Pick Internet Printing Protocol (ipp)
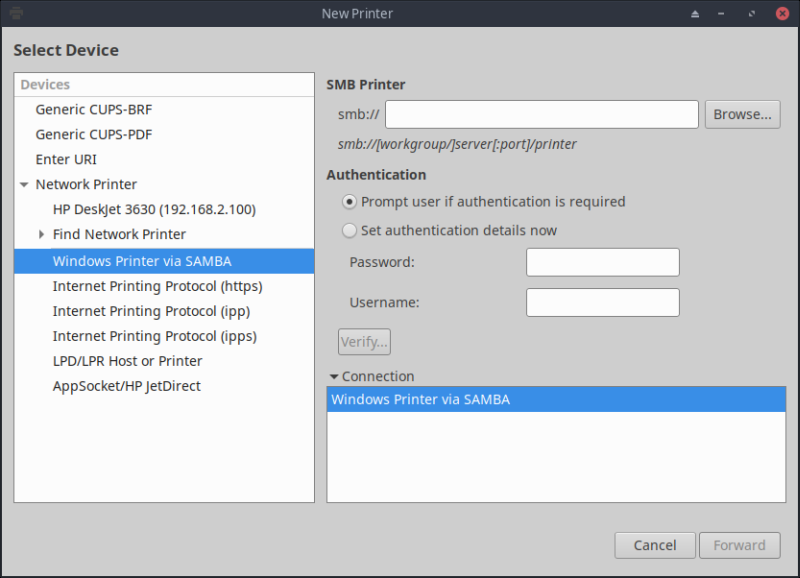800x578 pixels. coord(151,311)
